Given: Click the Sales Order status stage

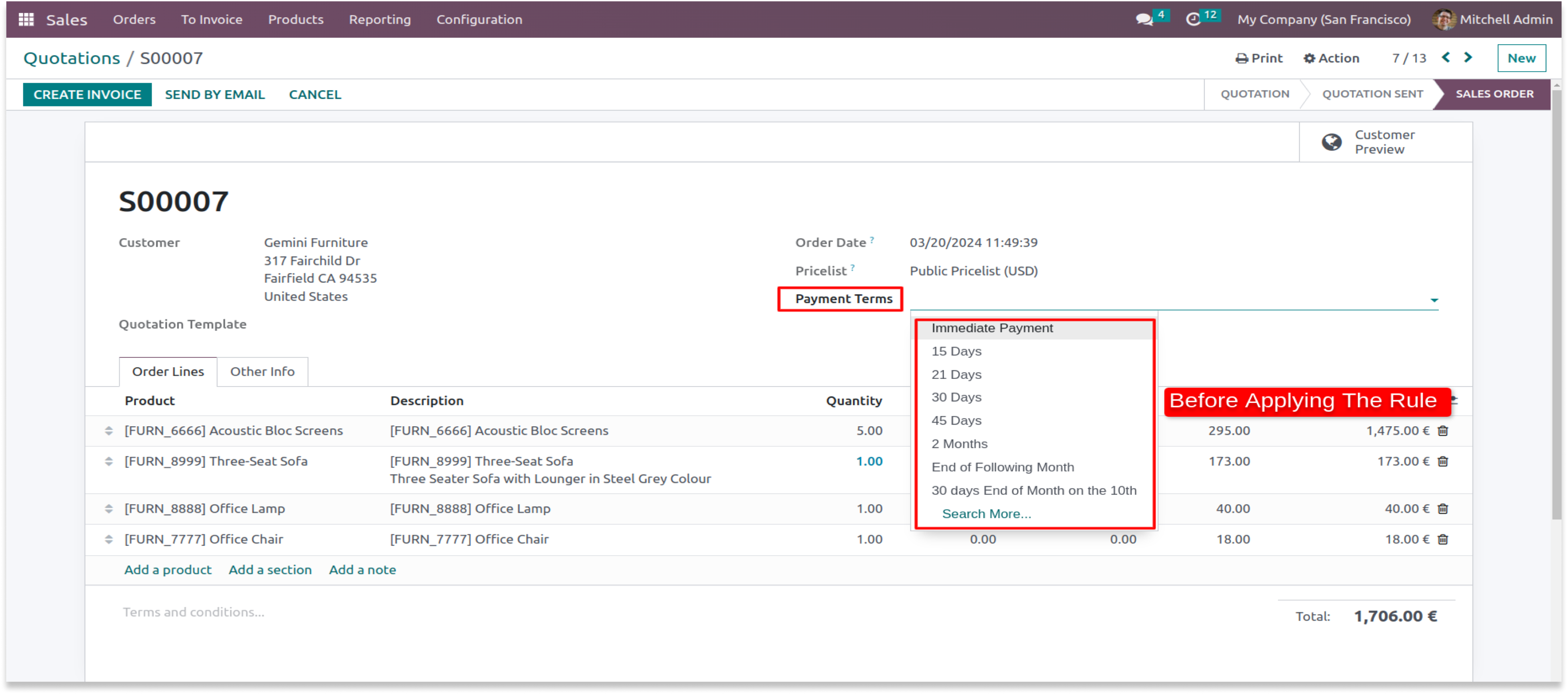Looking at the screenshot, I should 1494,94.
